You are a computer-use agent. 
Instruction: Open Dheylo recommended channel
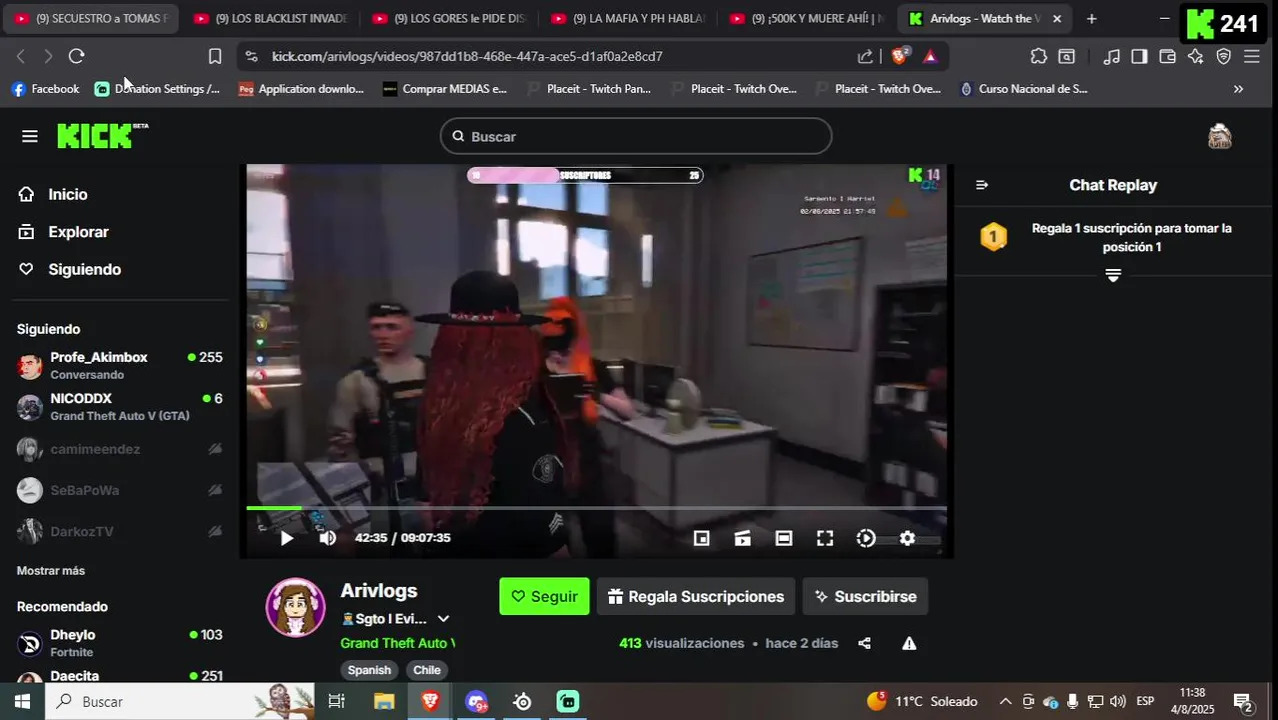(x=120, y=642)
